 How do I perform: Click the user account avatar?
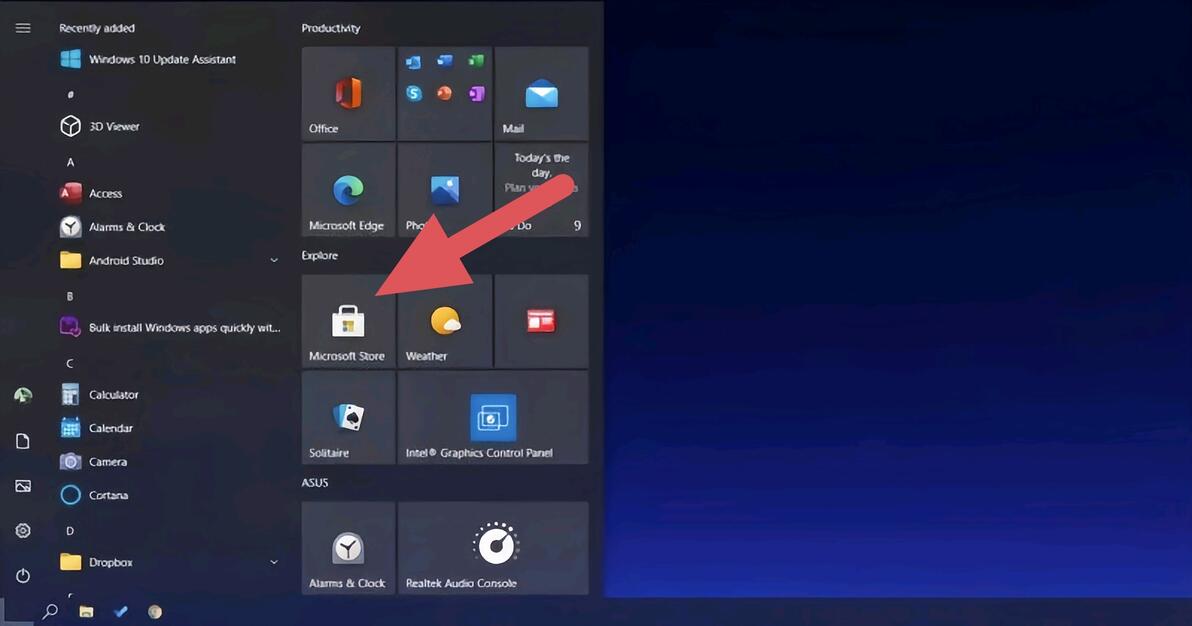23,395
